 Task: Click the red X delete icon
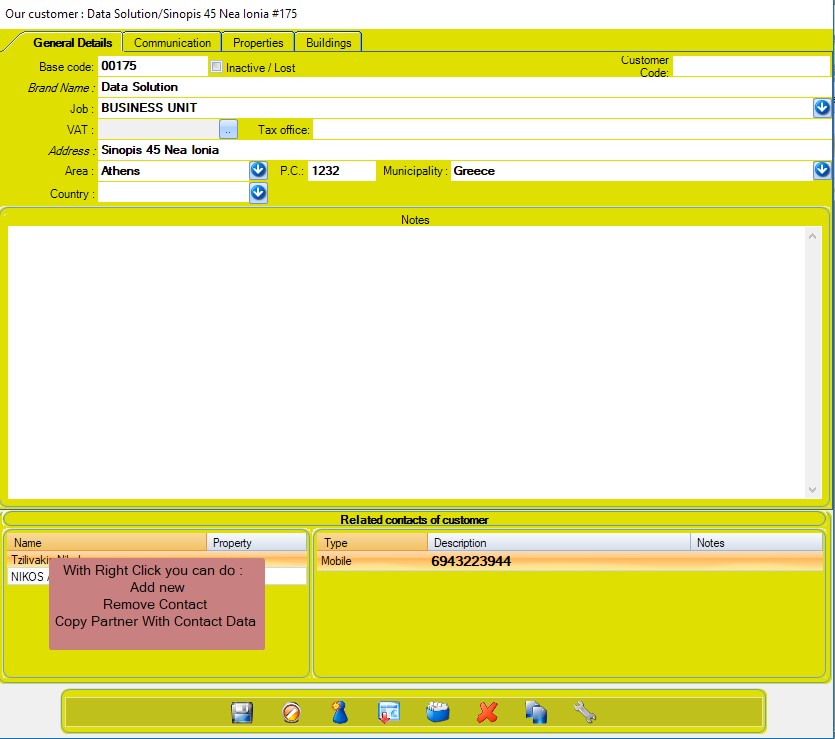click(487, 712)
